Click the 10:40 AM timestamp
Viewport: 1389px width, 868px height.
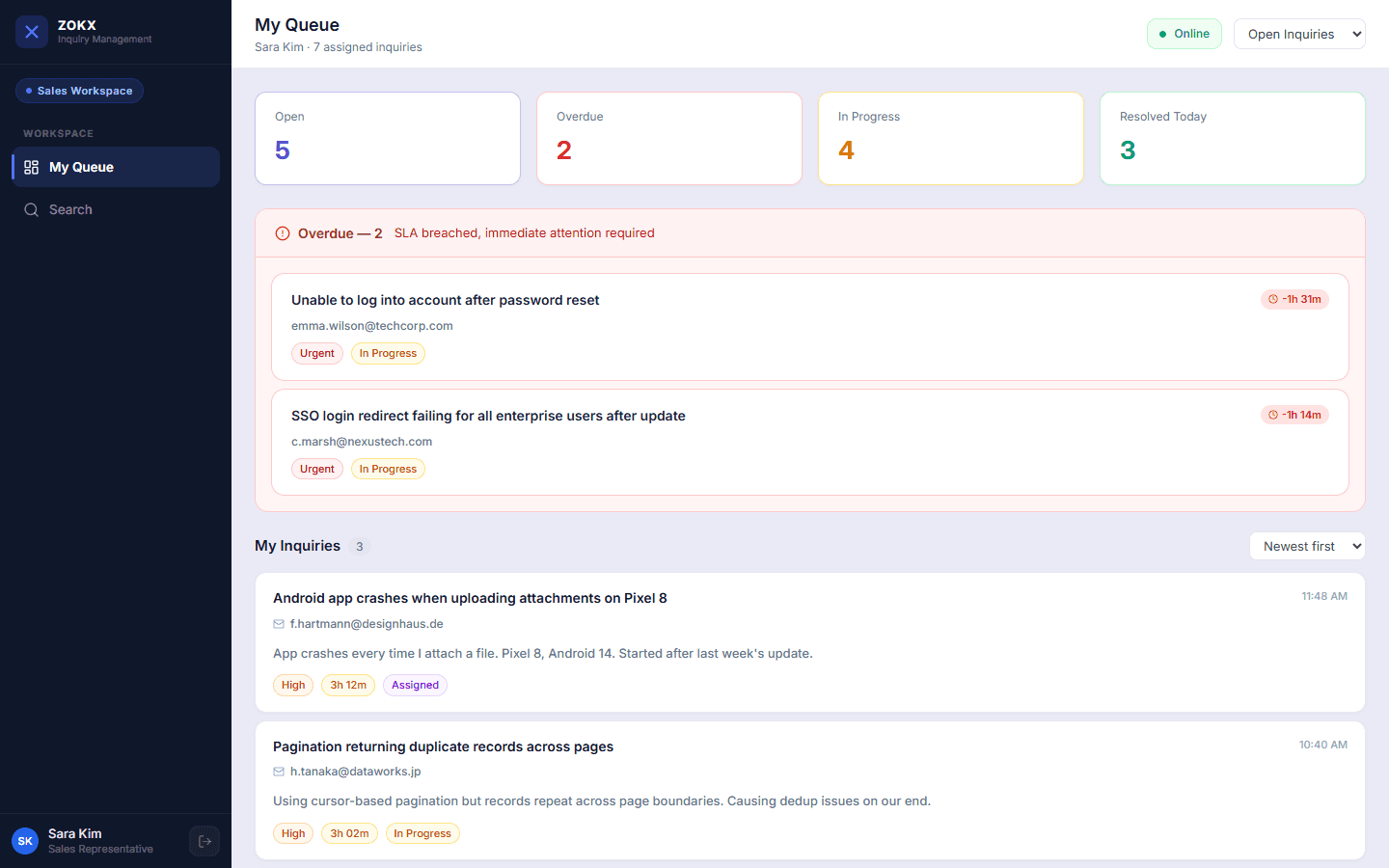coord(1323,745)
